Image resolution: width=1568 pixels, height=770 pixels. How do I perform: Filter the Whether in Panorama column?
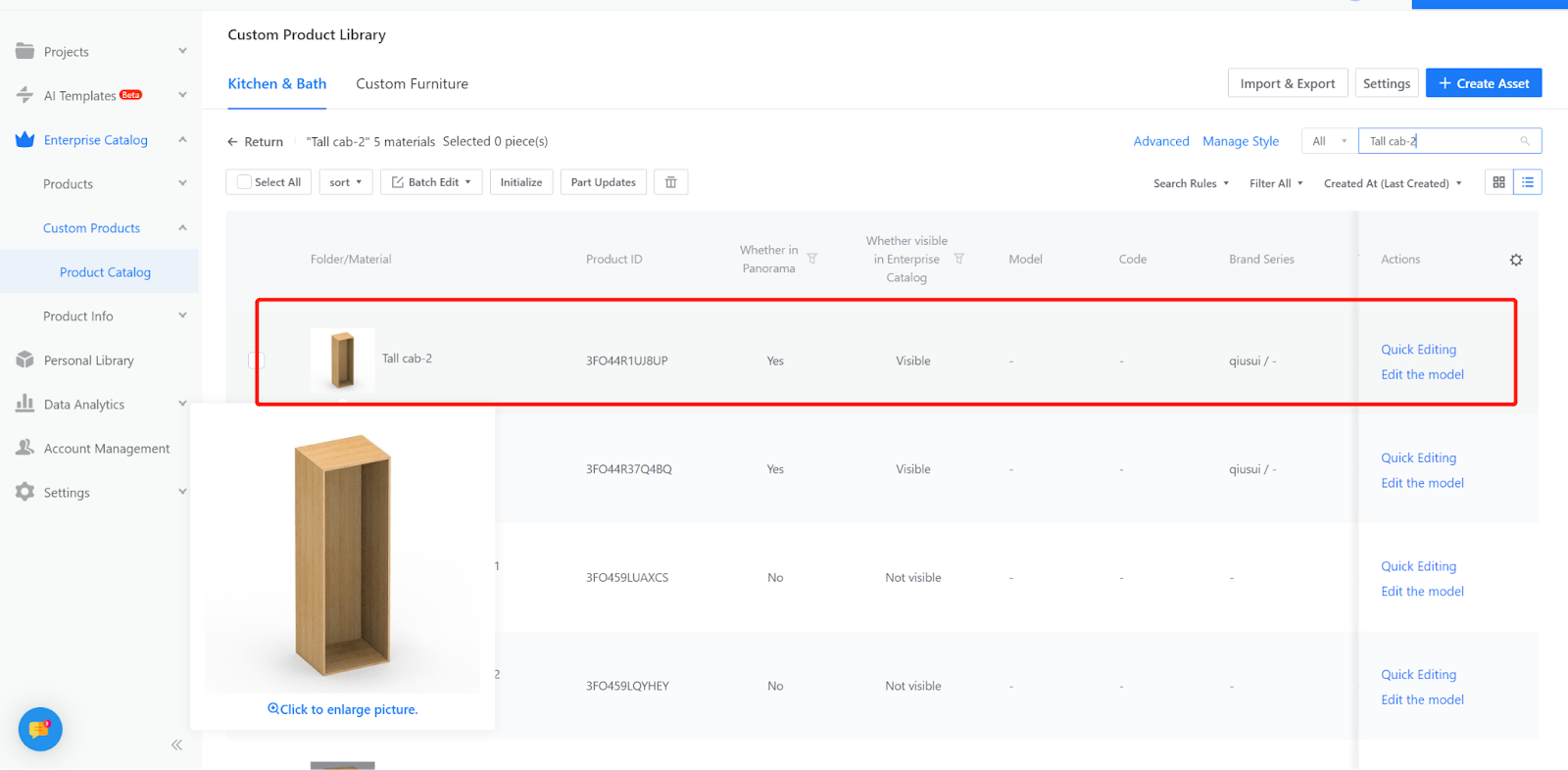click(x=812, y=259)
